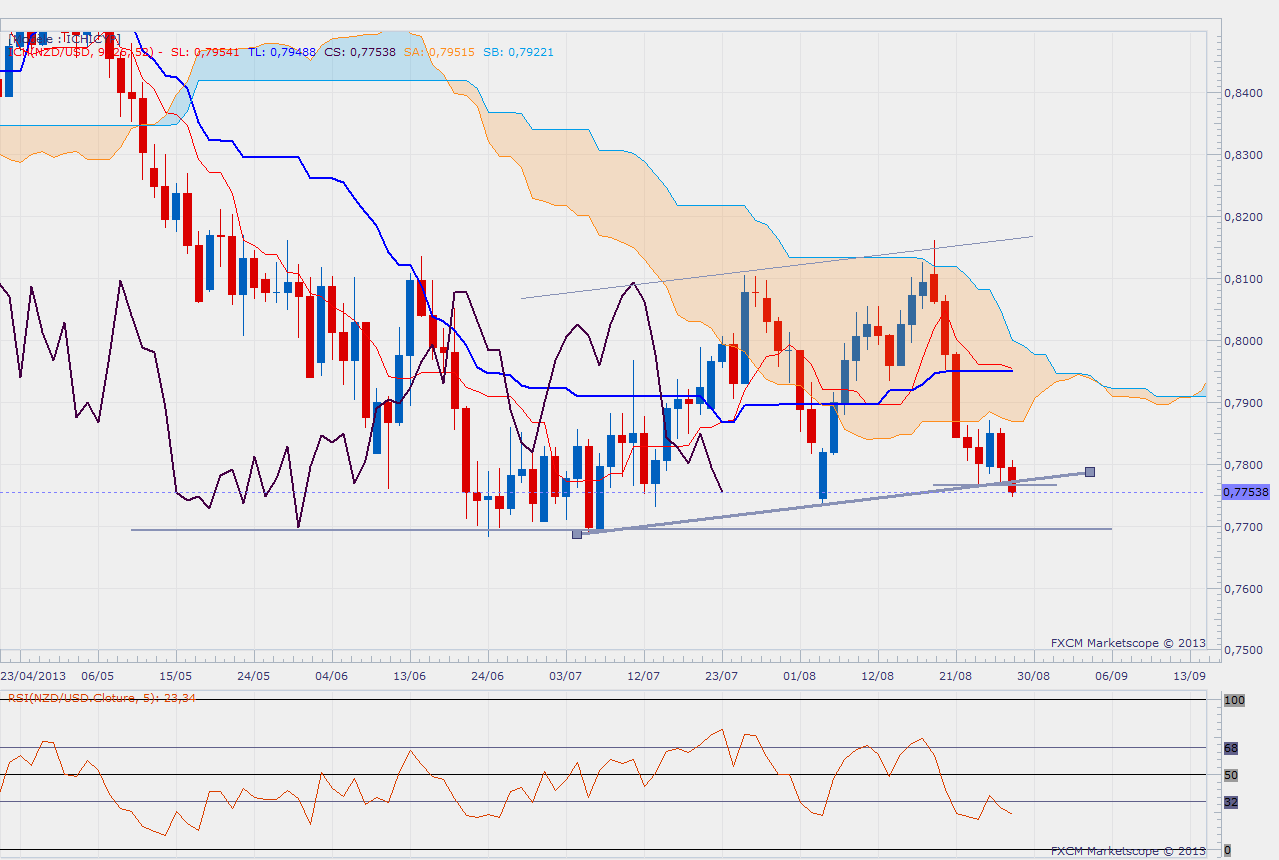Click the 0,7700 price axis value

[1243, 527]
